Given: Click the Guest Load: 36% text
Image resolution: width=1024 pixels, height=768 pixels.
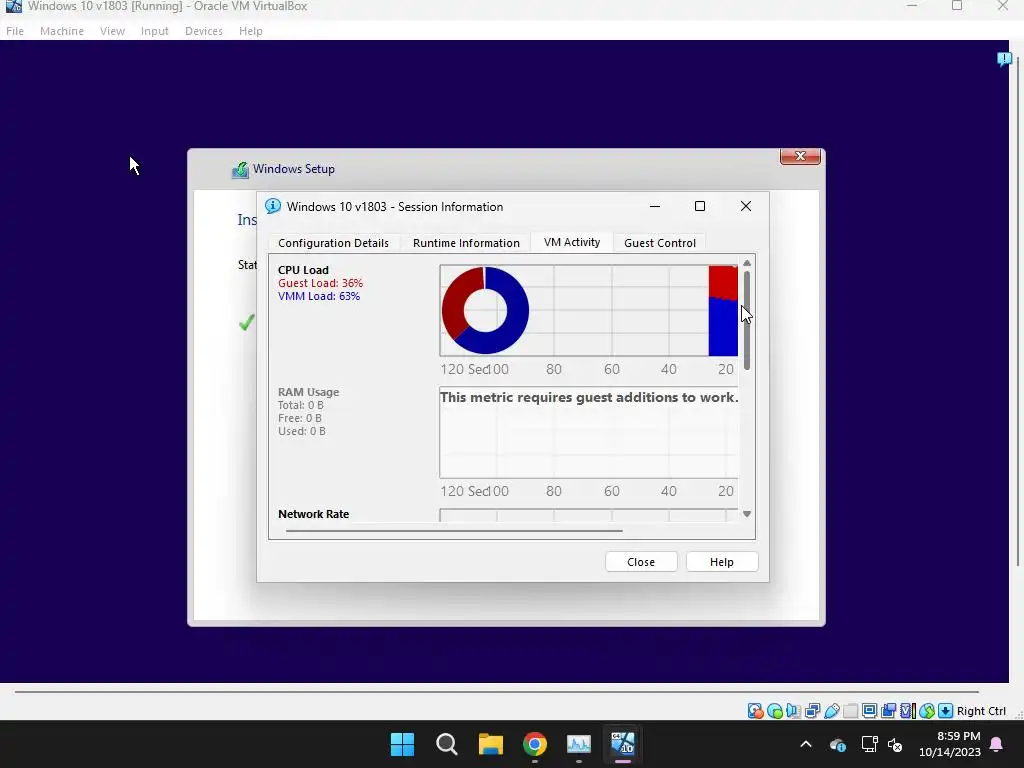Looking at the screenshot, I should (x=320, y=283).
